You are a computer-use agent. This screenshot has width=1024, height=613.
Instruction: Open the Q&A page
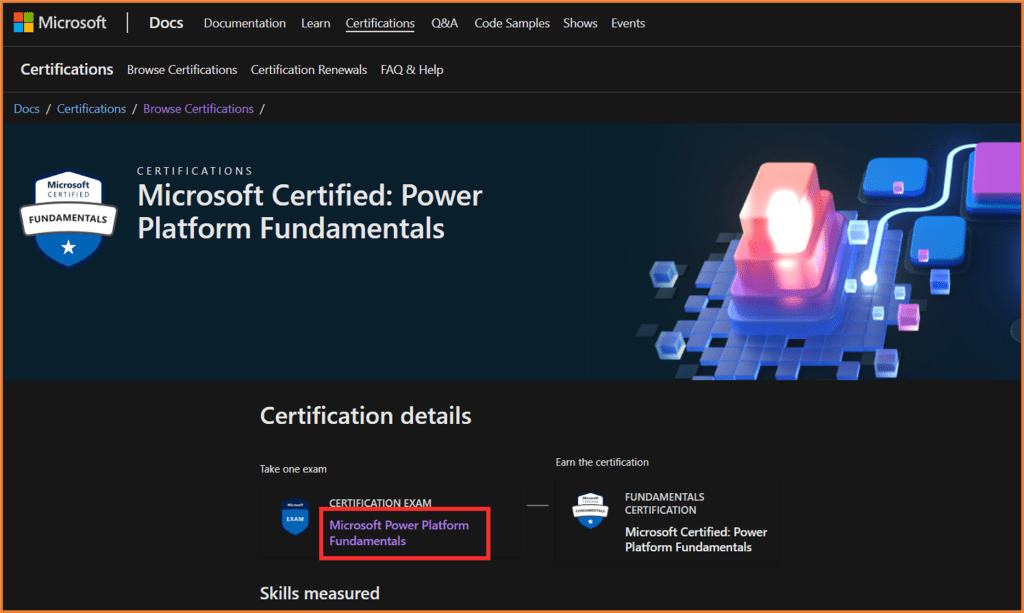click(x=445, y=23)
